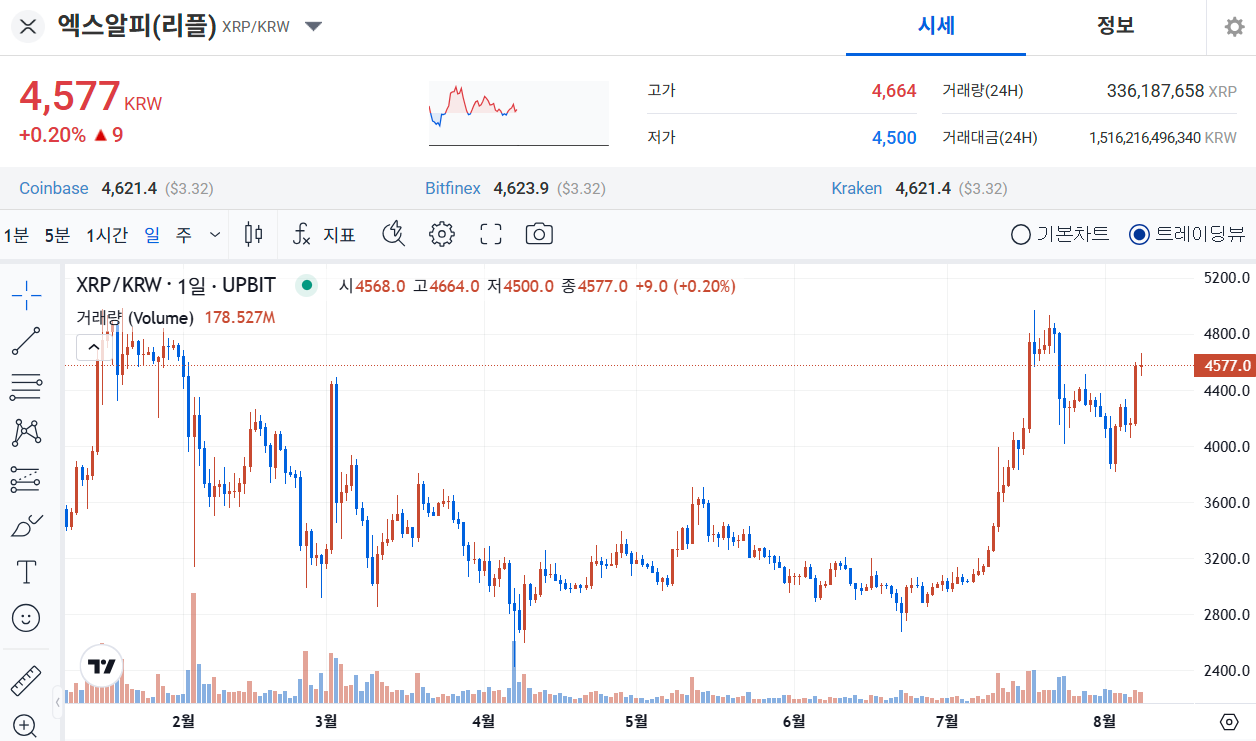Click the low price value 4,500

[x=894, y=138]
